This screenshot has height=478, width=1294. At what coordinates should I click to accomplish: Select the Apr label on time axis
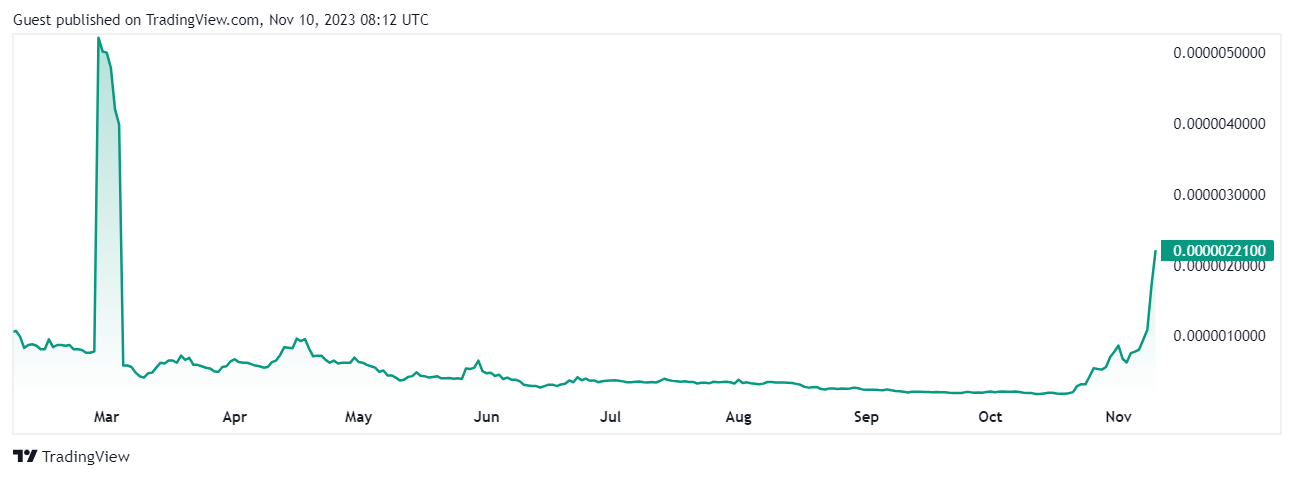[x=233, y=417]
